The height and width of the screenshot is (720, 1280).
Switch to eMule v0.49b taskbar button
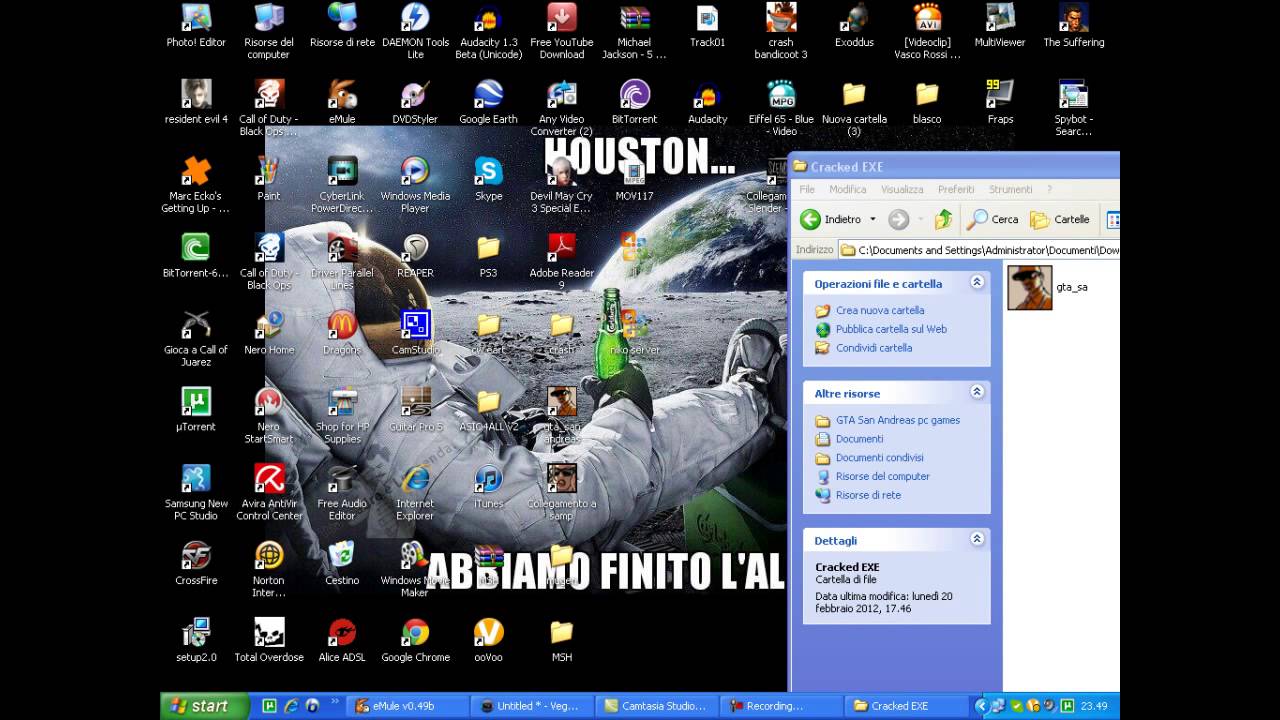(x=408, y=706)
